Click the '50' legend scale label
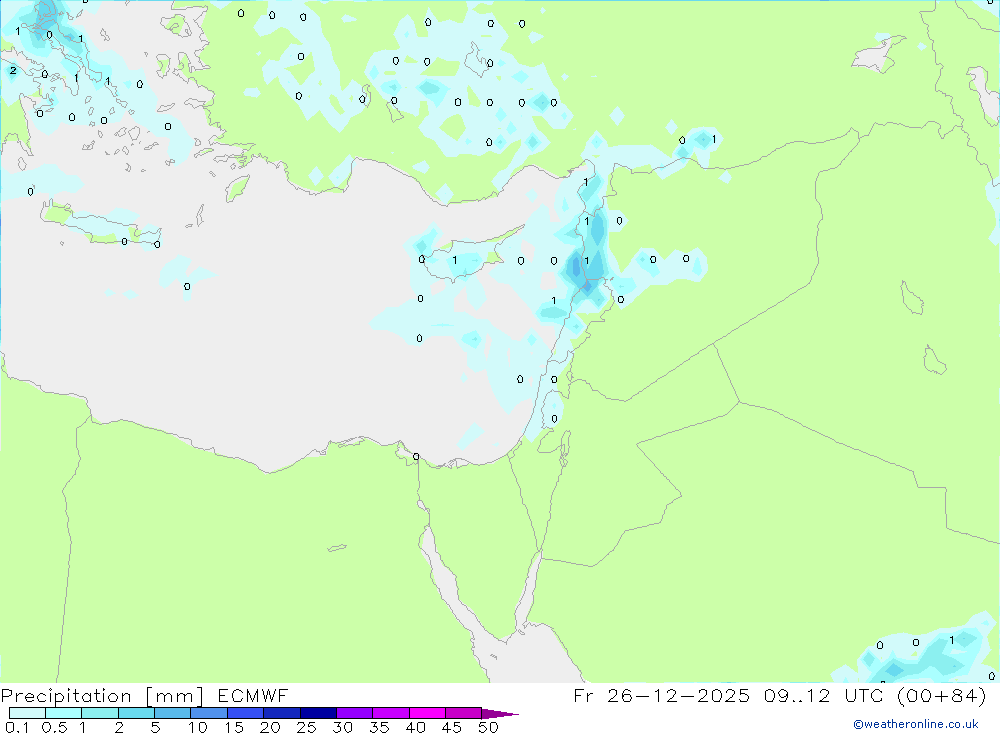Image resolution: width=1000 pixels, height=733 pixels. pos(488,727)
